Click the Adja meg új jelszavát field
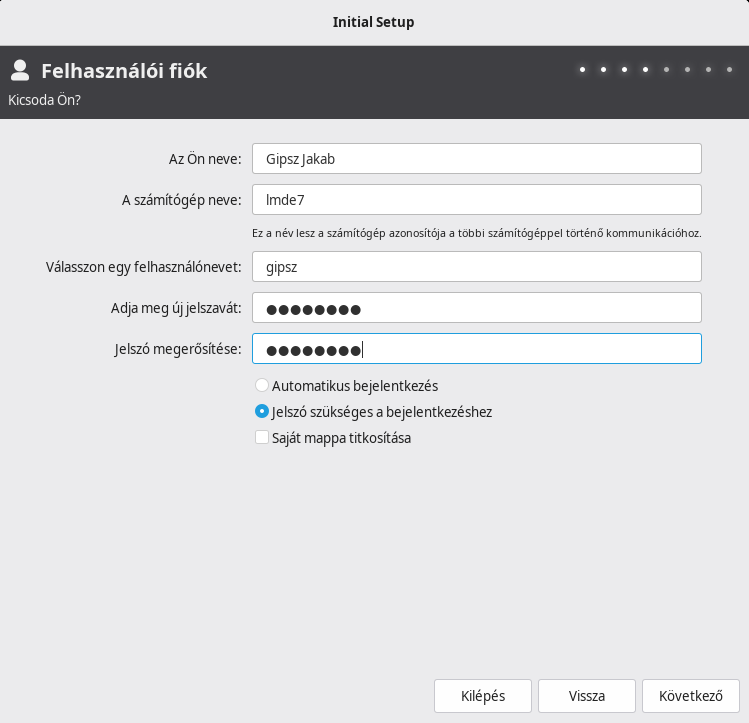This screenshot has height=723, width=749. 476,308
